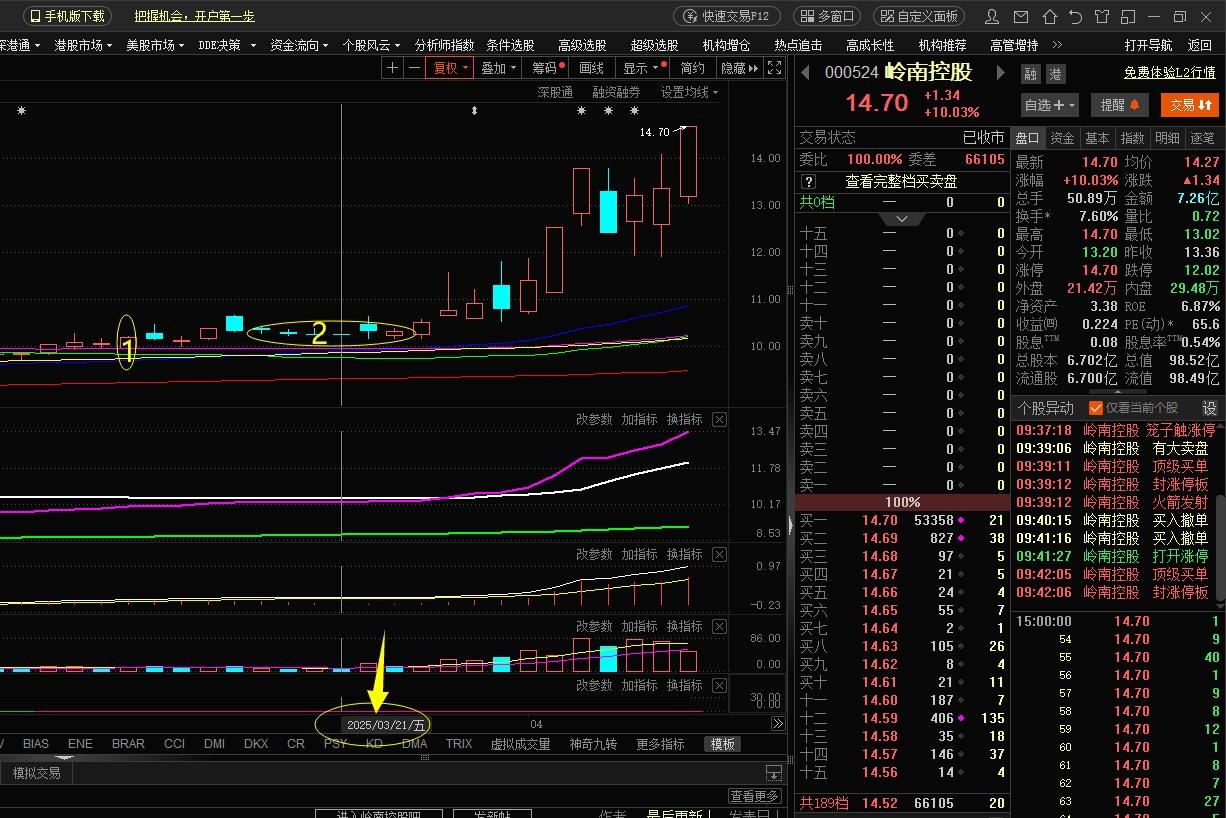This screenshot has height=818, width=1226.
Task: Open the 快速交易F12 quick trade button
Action: pyautogui.click(x=727, y=16)
